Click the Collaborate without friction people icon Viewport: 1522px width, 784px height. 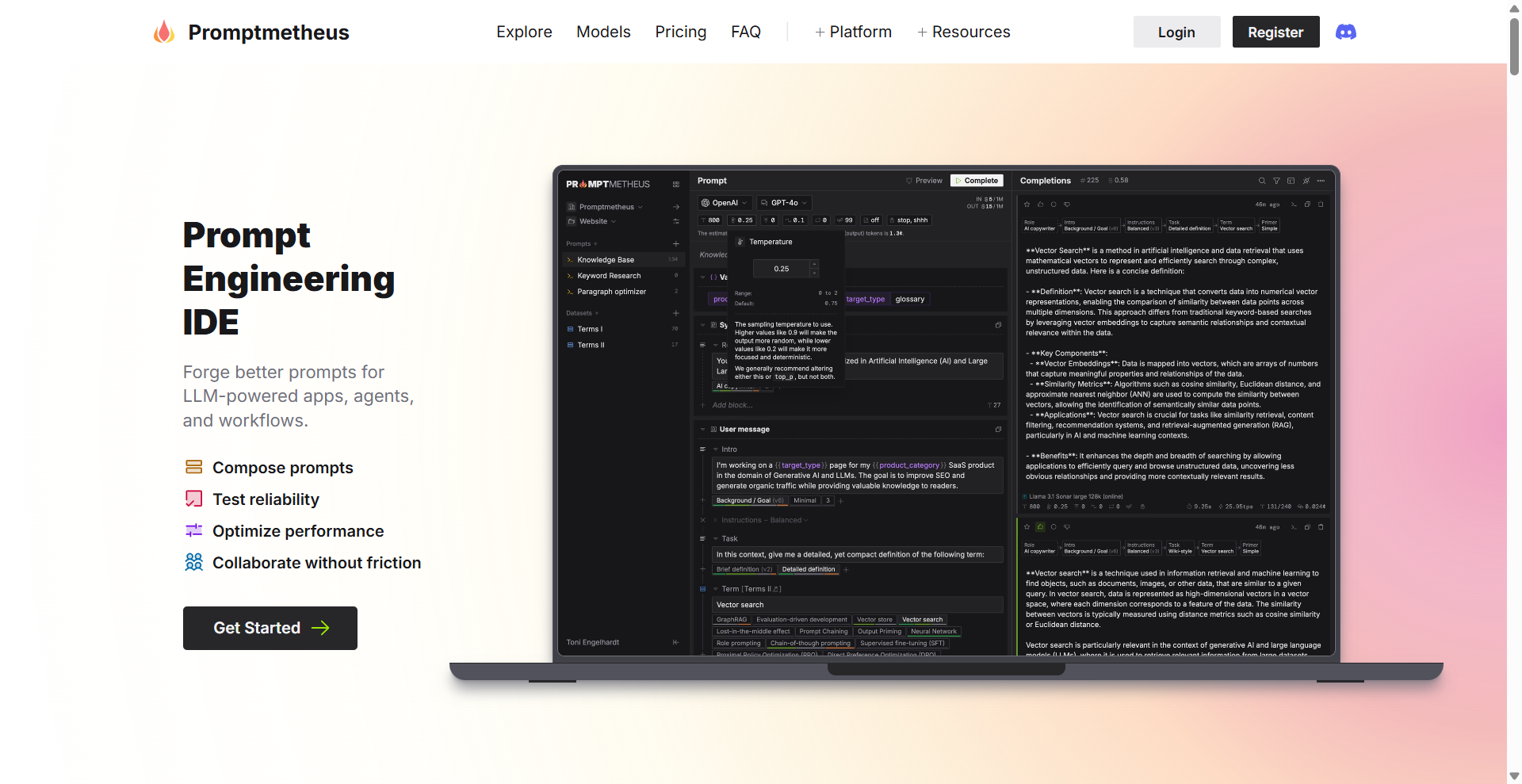(193, 562)
